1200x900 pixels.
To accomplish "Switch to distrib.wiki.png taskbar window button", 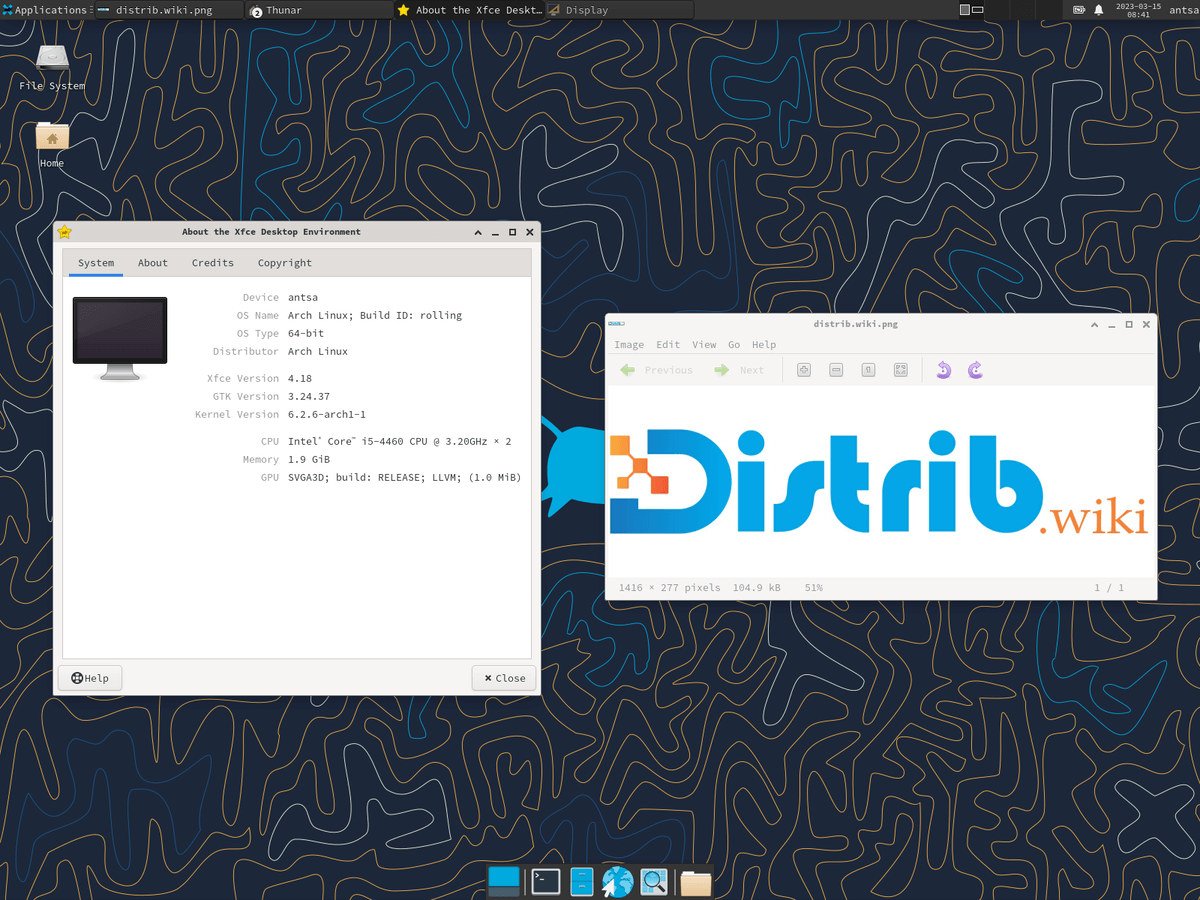I will (x=168, y=10).
